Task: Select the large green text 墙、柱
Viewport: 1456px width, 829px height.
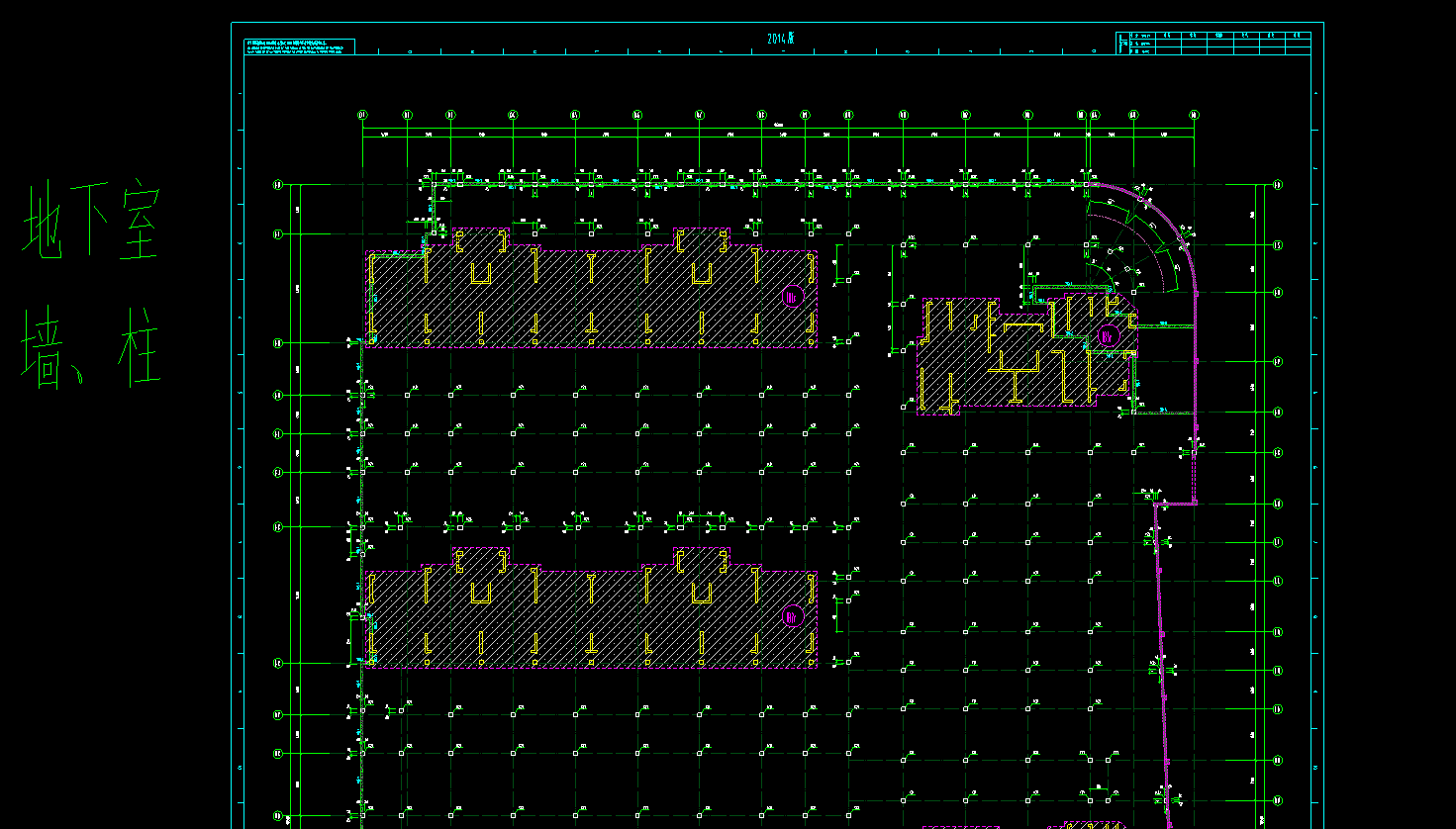Action: pos(91,347)
